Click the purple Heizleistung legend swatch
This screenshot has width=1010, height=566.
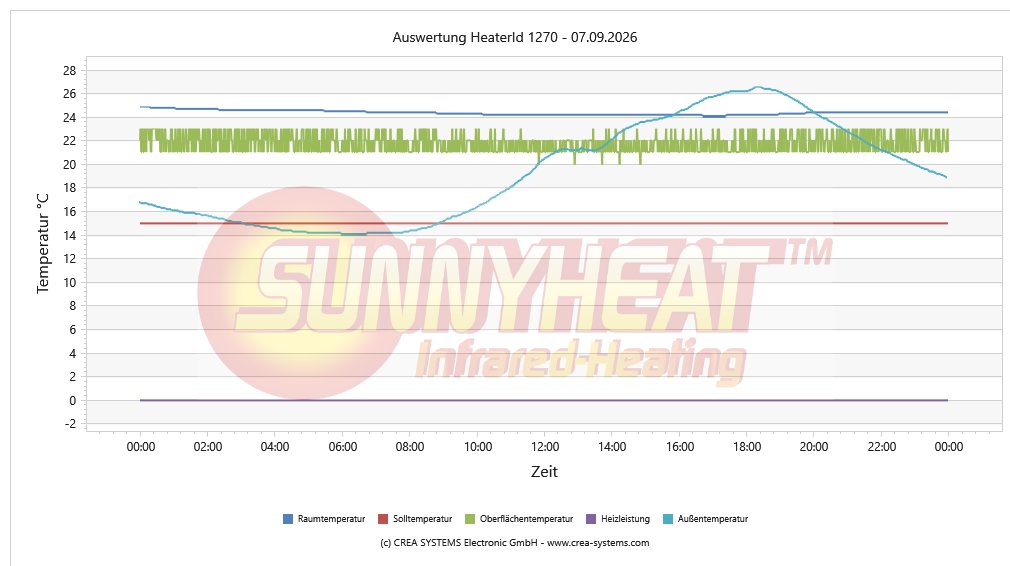(591, 519)
